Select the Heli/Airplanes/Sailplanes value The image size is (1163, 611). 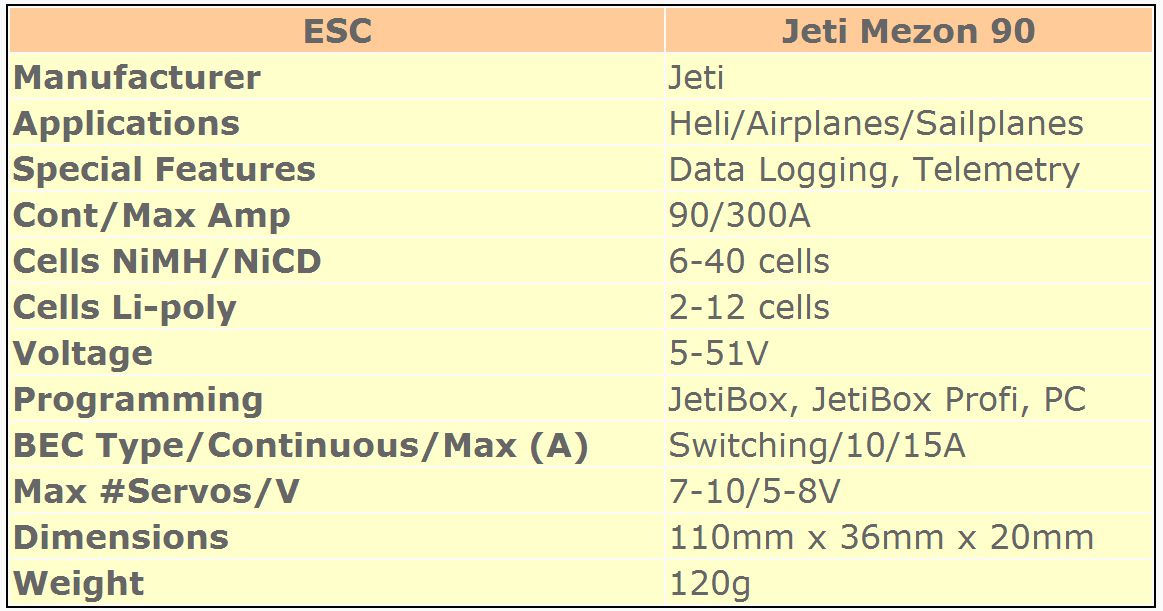[876, 124]
